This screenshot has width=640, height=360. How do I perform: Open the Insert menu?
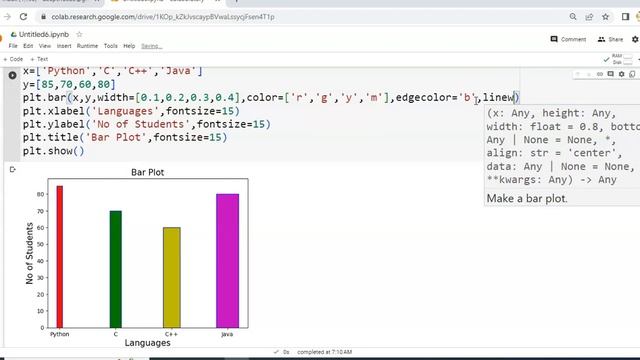[64, 46]
